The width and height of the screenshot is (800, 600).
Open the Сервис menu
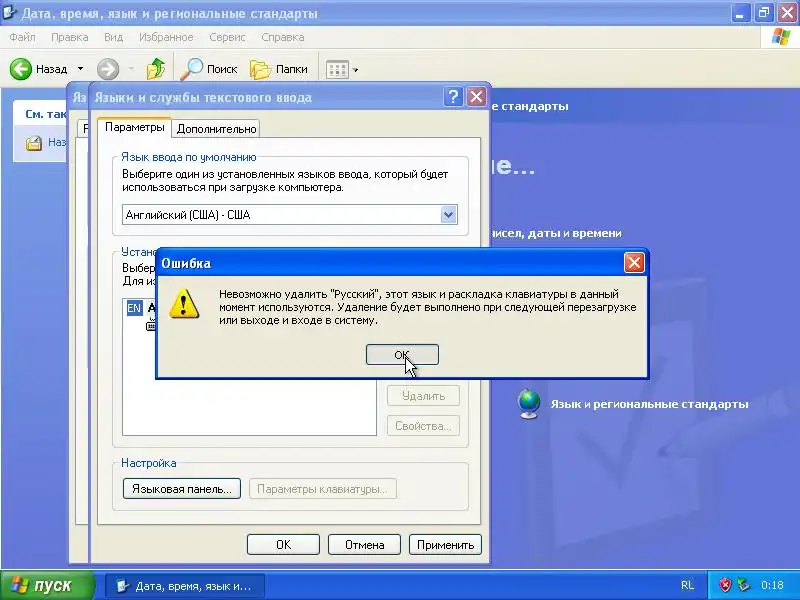(227, 37)
